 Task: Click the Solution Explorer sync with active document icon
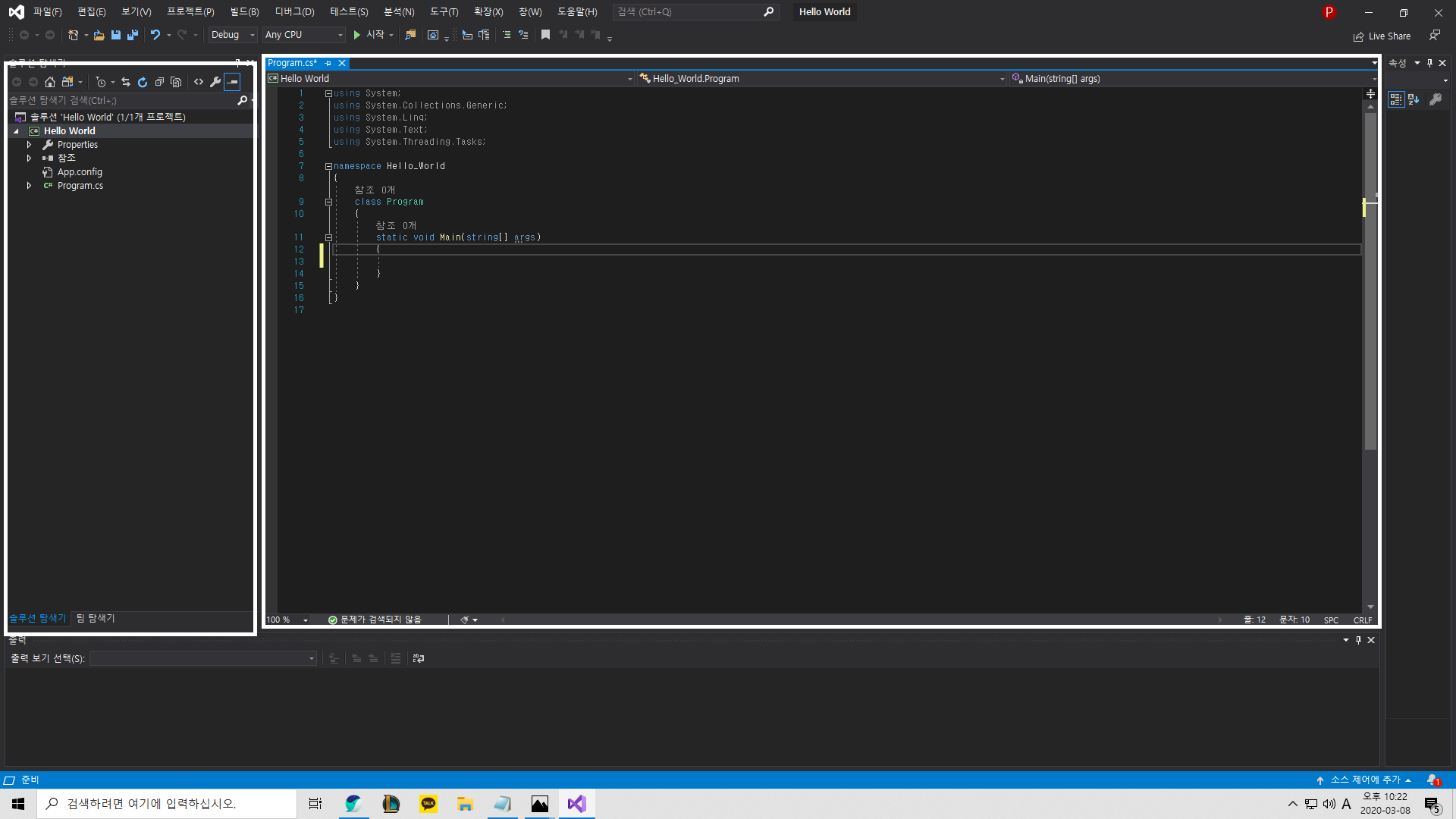tap(126, 82)
